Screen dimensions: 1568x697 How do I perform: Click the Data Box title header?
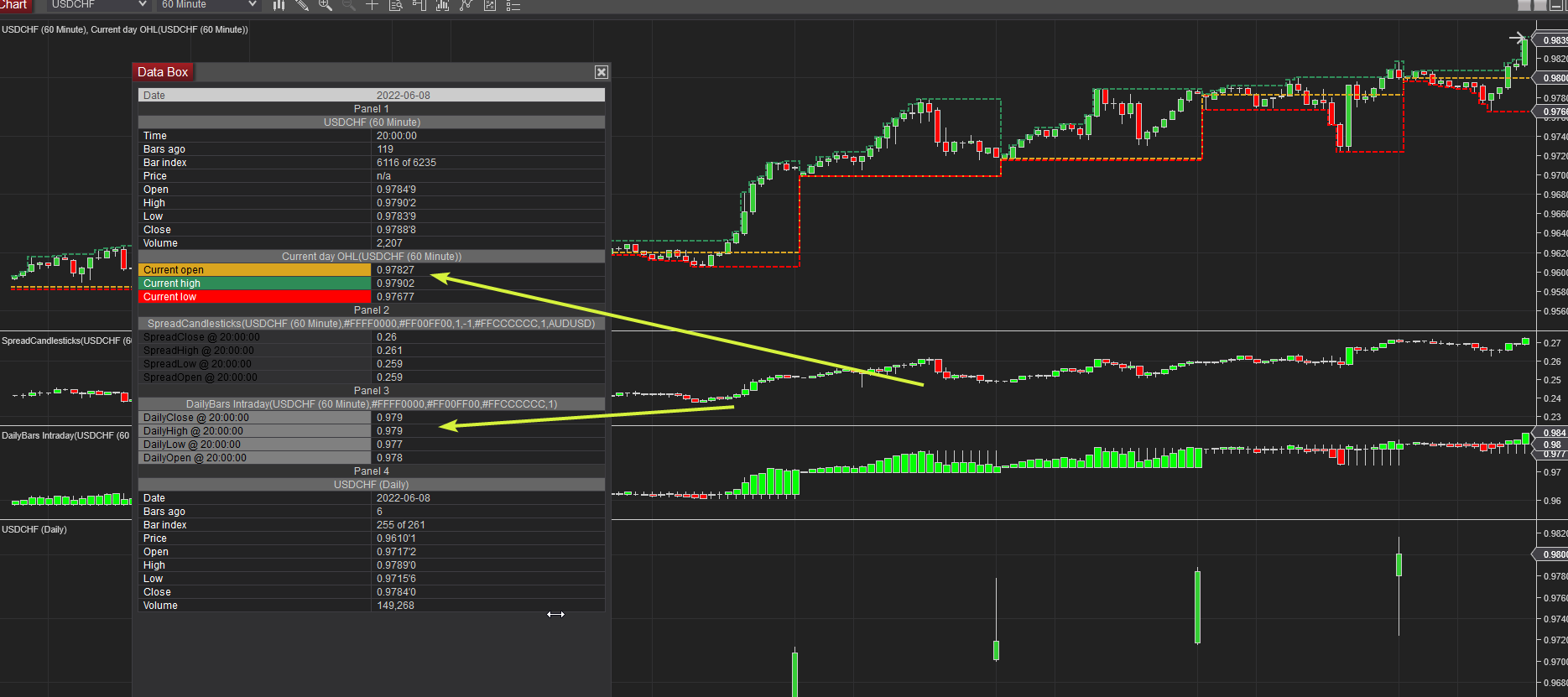pyautogui.click(x=163, y=72)
